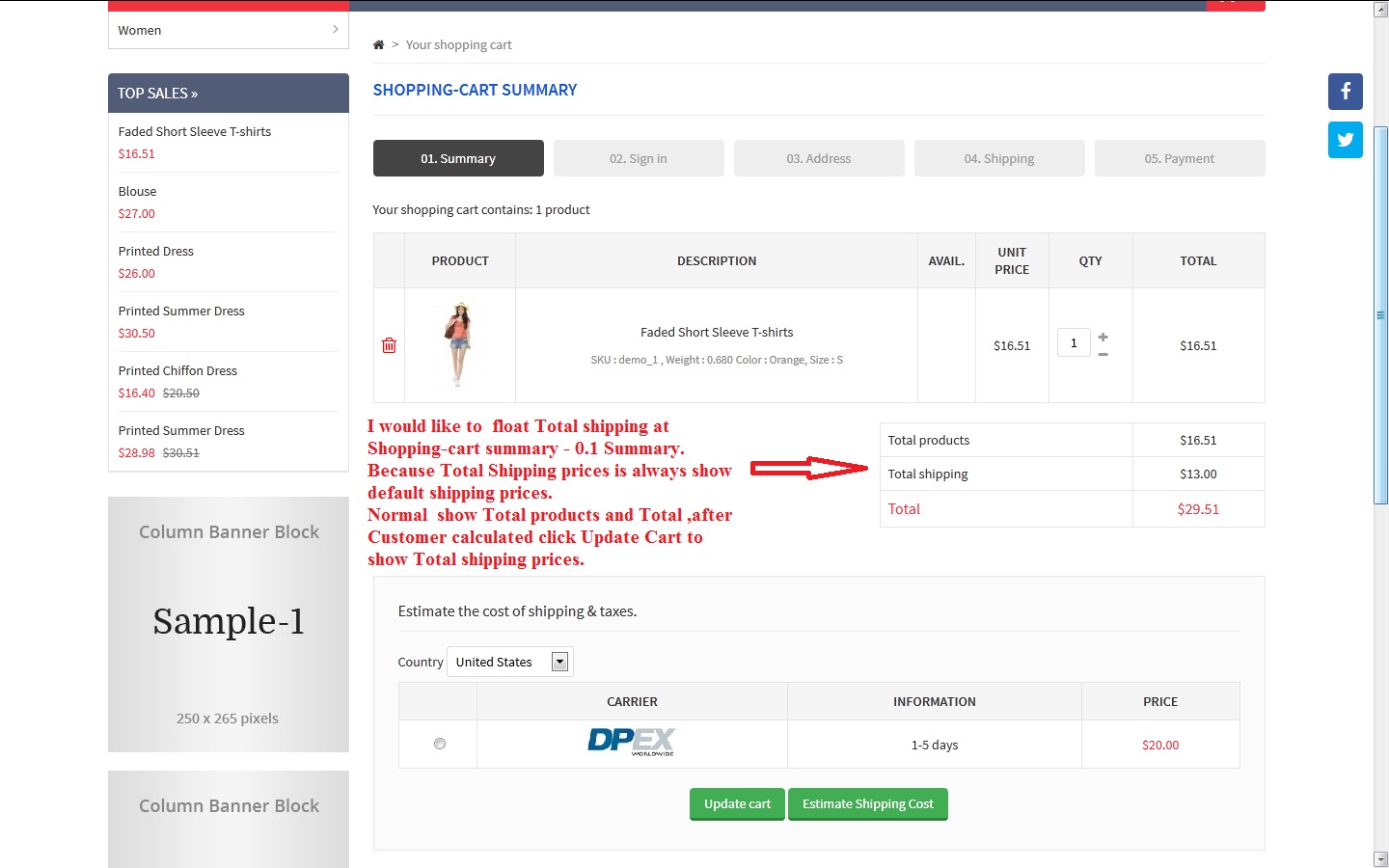Click the unit price $16.51 cell

point(1012,345)
